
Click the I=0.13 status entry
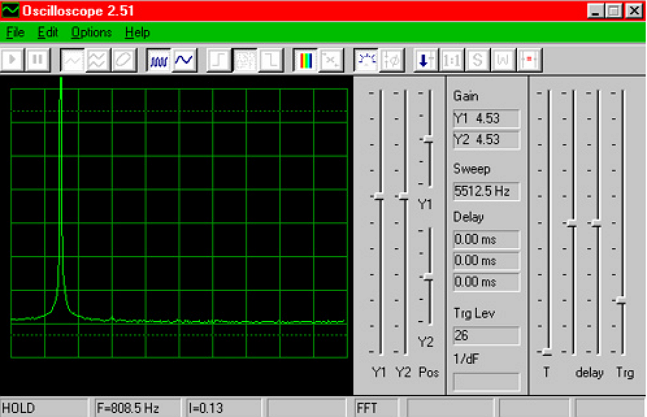coord(223,408)
